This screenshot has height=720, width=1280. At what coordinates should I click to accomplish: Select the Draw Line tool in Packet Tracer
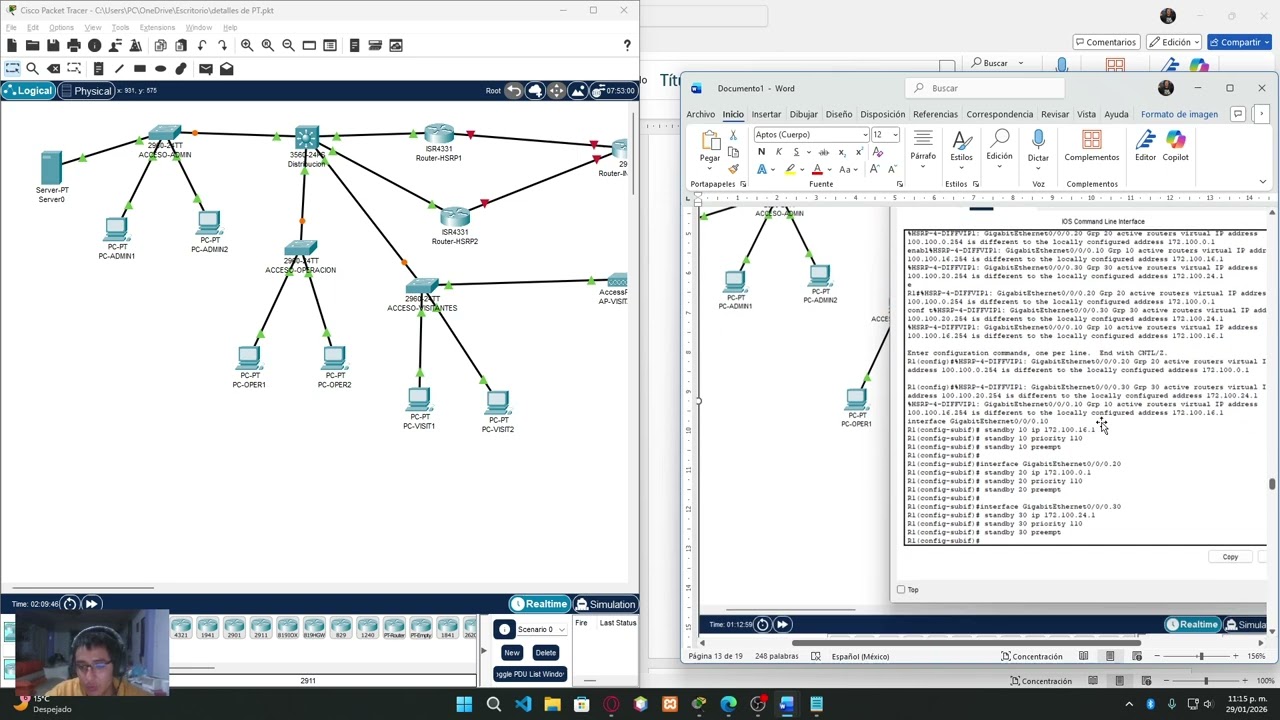point(119,68)
